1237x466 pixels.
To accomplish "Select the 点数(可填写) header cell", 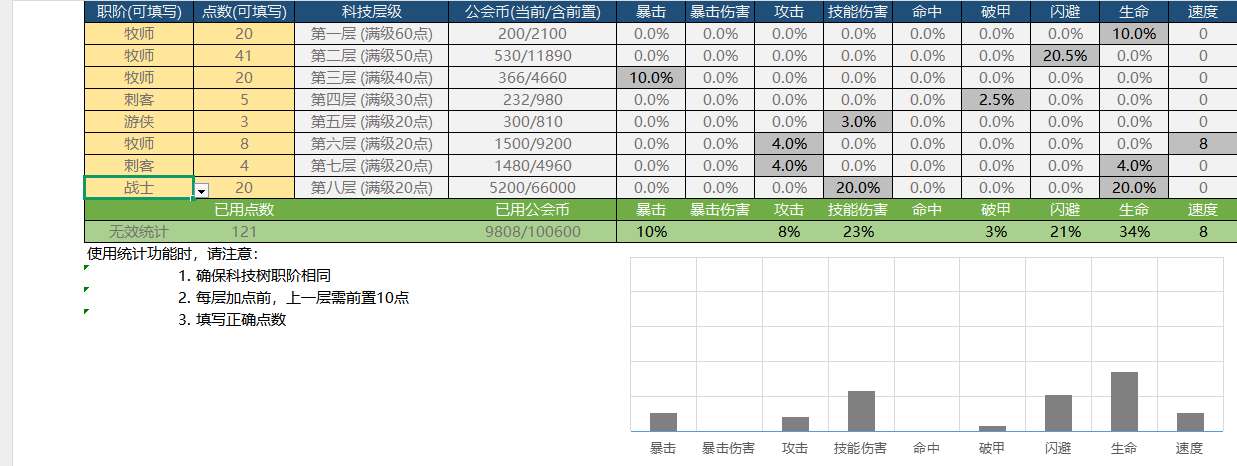I will (244, 11).
